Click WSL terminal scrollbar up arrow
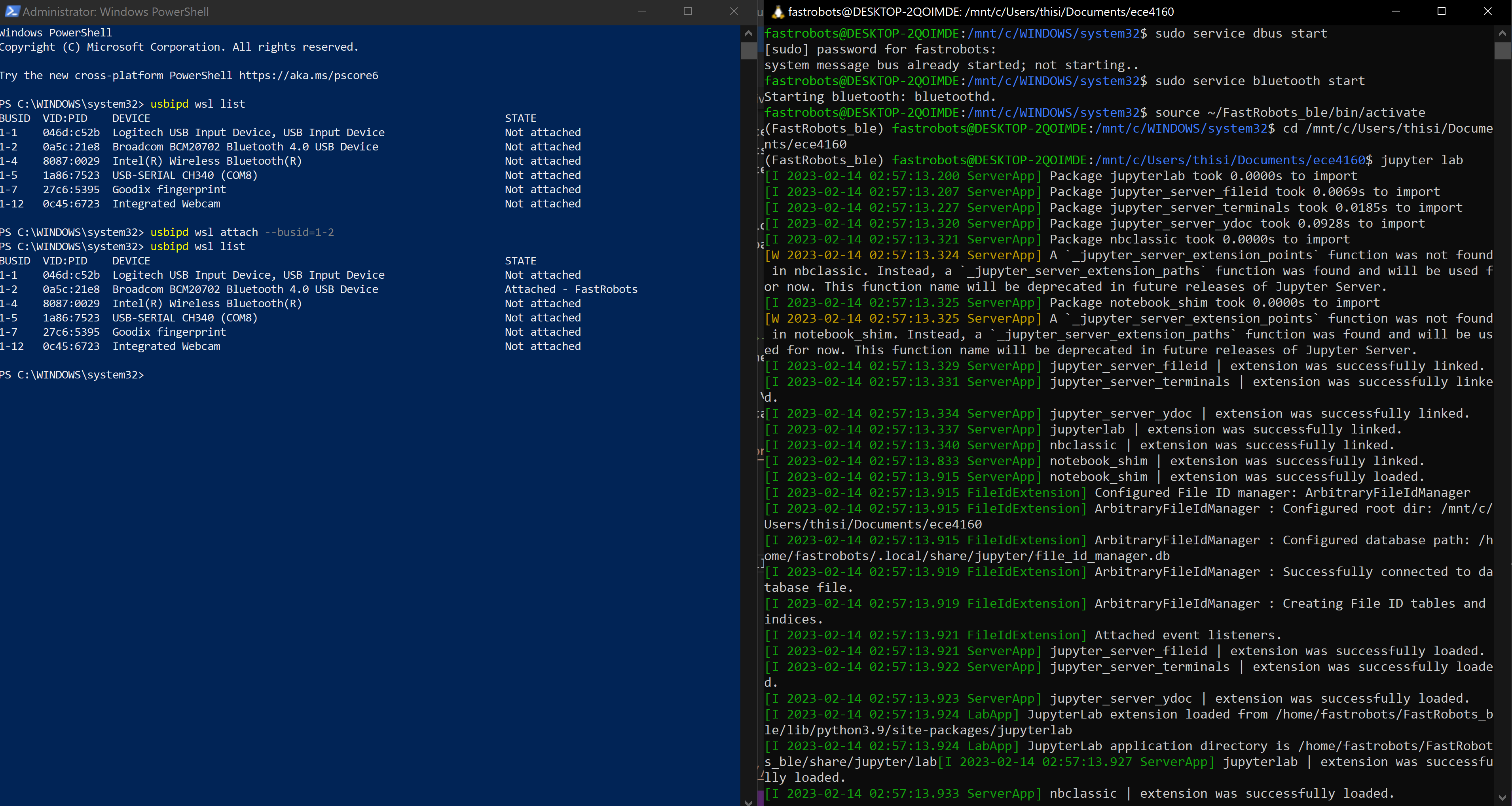Screen dimensions: 1512x806 1502,33
